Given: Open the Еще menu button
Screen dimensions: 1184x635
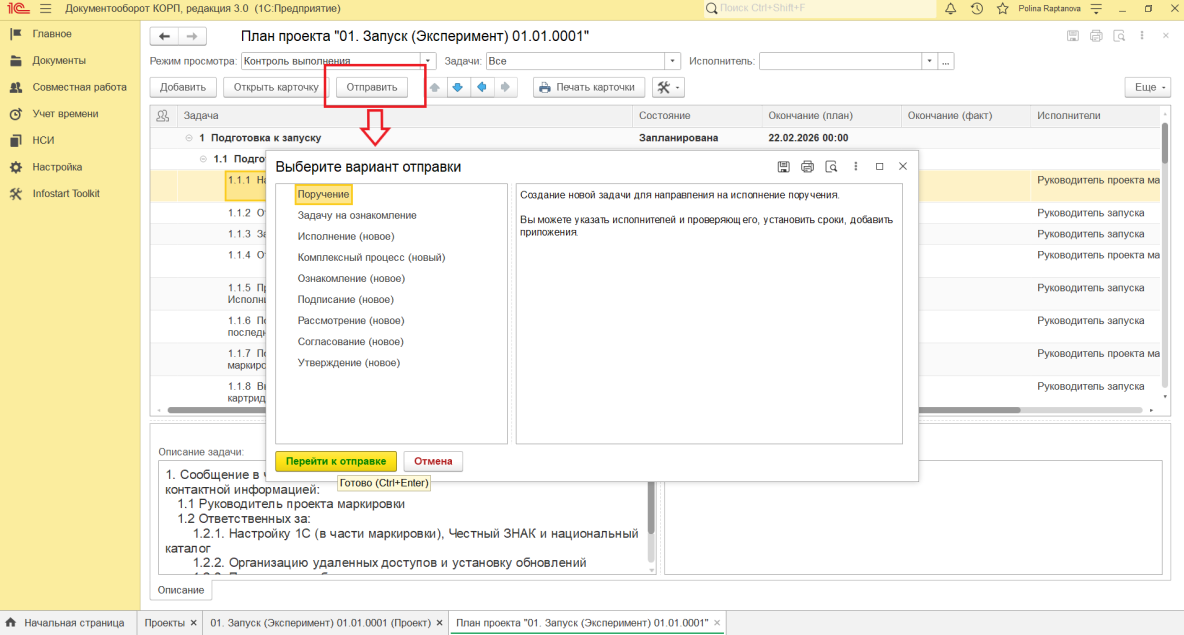Looking at the screenshot, I should click(1150, 87).
